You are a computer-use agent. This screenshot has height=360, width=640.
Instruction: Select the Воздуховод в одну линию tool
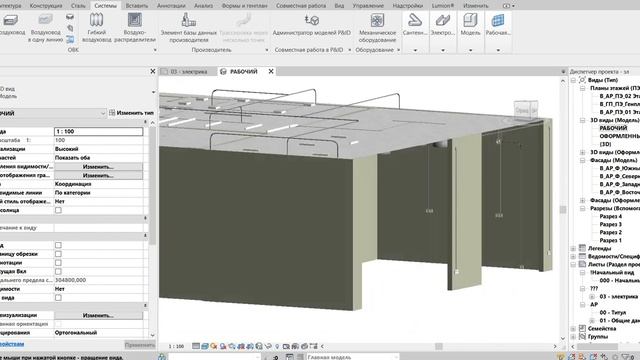point(45,27)
